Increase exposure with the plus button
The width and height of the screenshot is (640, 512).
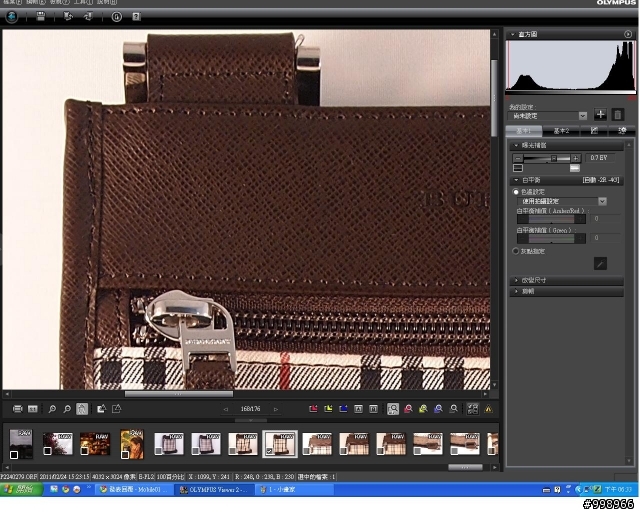click(x=576, y=158)
